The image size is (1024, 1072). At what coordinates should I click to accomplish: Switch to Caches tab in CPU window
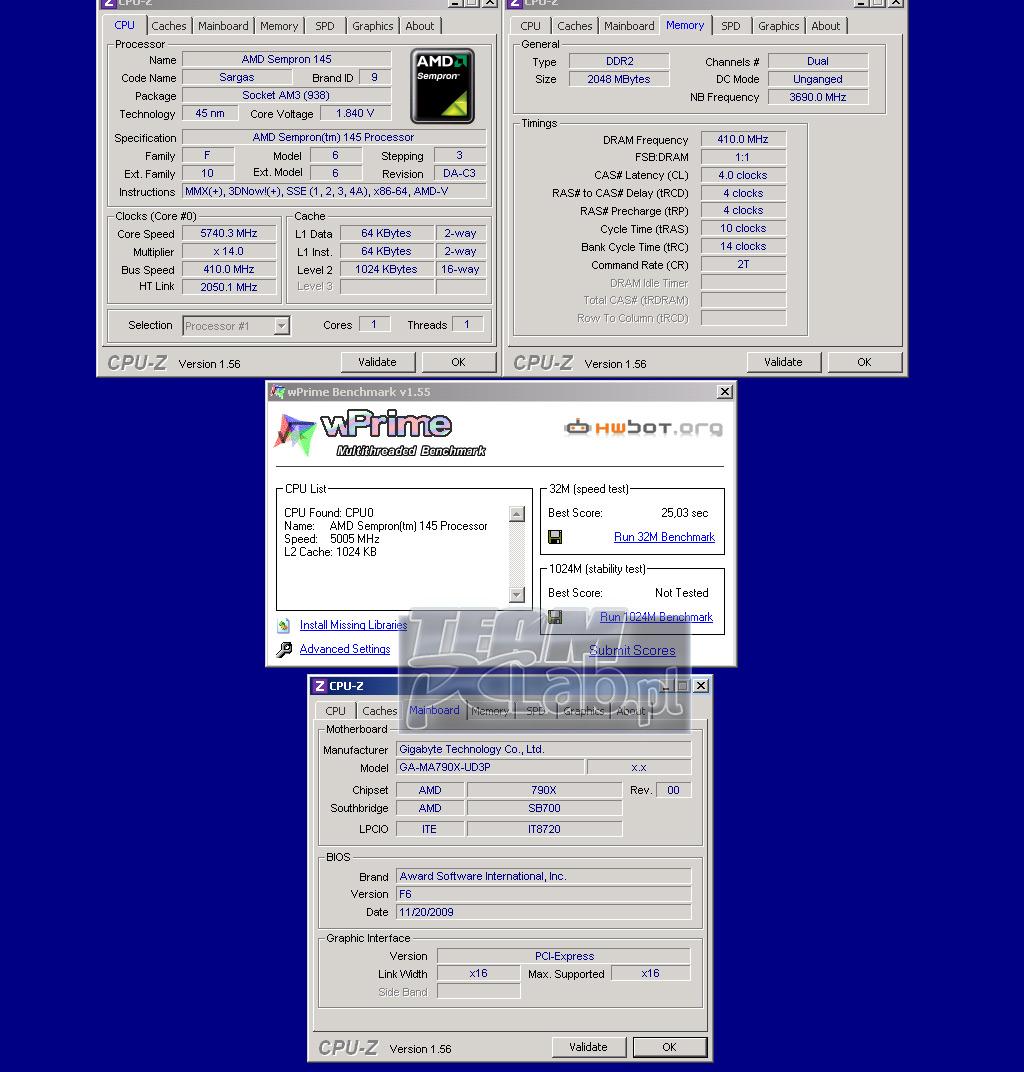(169, 26)
